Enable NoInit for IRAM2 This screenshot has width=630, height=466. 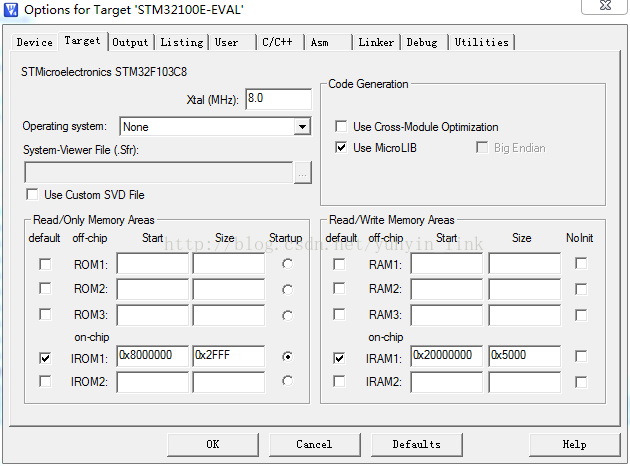pos(581,382)
